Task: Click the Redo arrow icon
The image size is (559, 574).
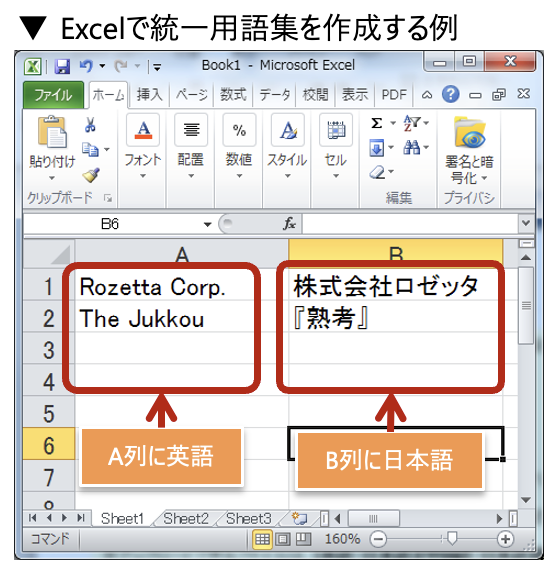Action: [x=121, y=66]
